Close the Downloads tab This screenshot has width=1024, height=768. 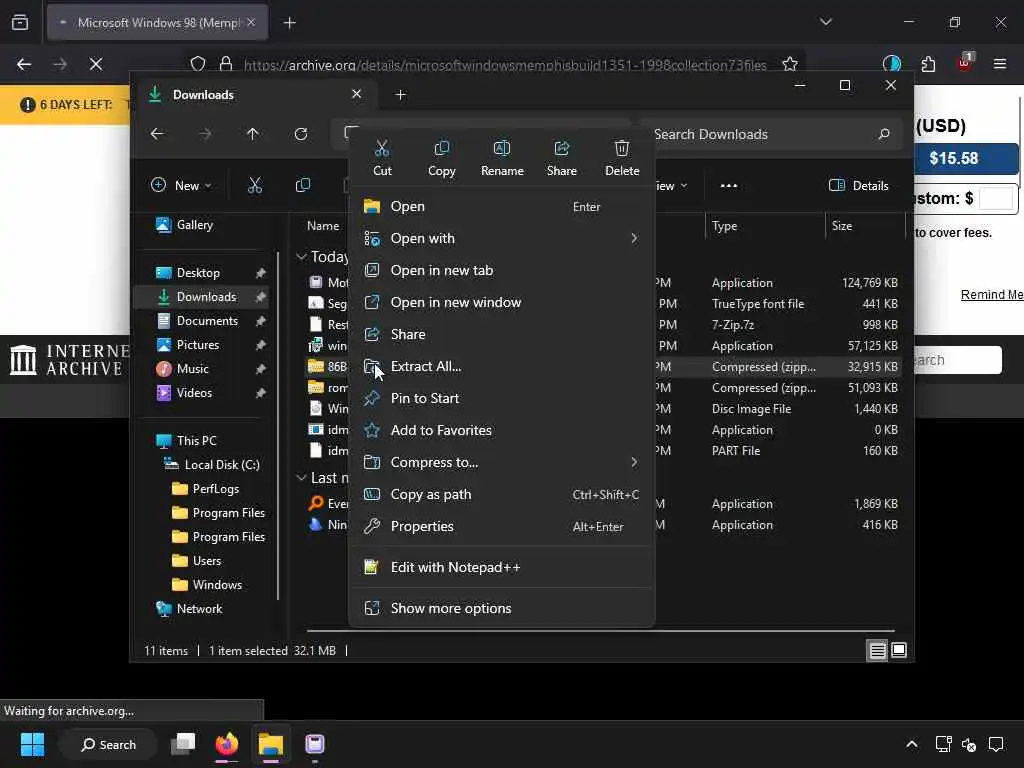click(x=357, y=94)
